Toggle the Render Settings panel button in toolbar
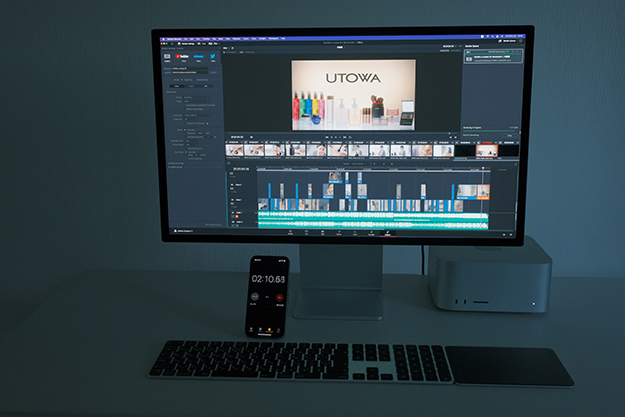 pos(186,44)
